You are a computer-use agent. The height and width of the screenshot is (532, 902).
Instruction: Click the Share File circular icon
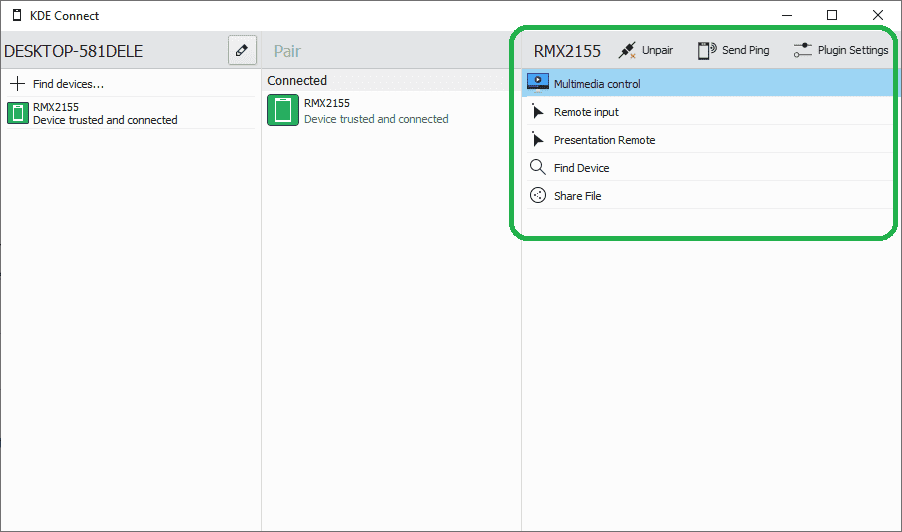click(x=538, y=196)
